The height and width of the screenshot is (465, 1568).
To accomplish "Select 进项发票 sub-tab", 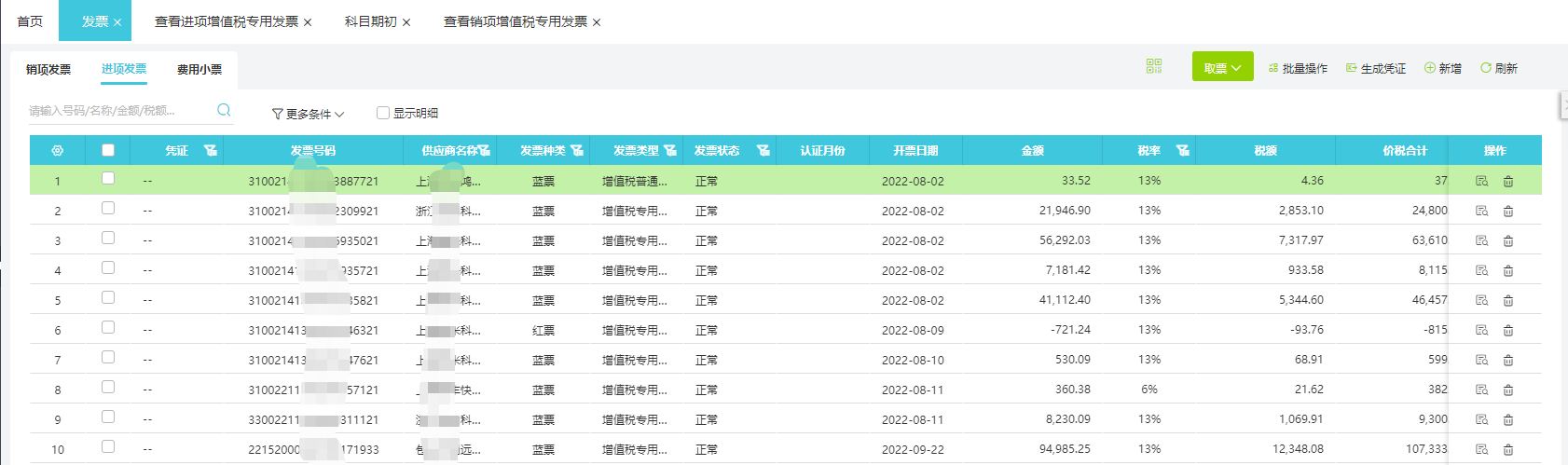I will point(124,68).
